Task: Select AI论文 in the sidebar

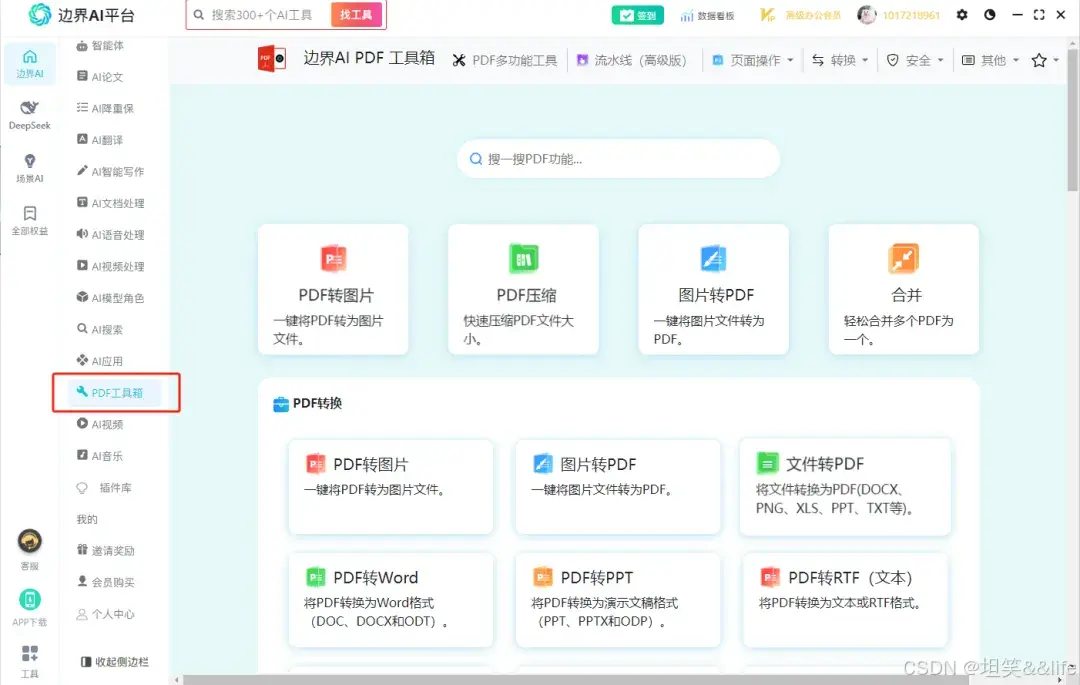Action: (x=101, y=76)
